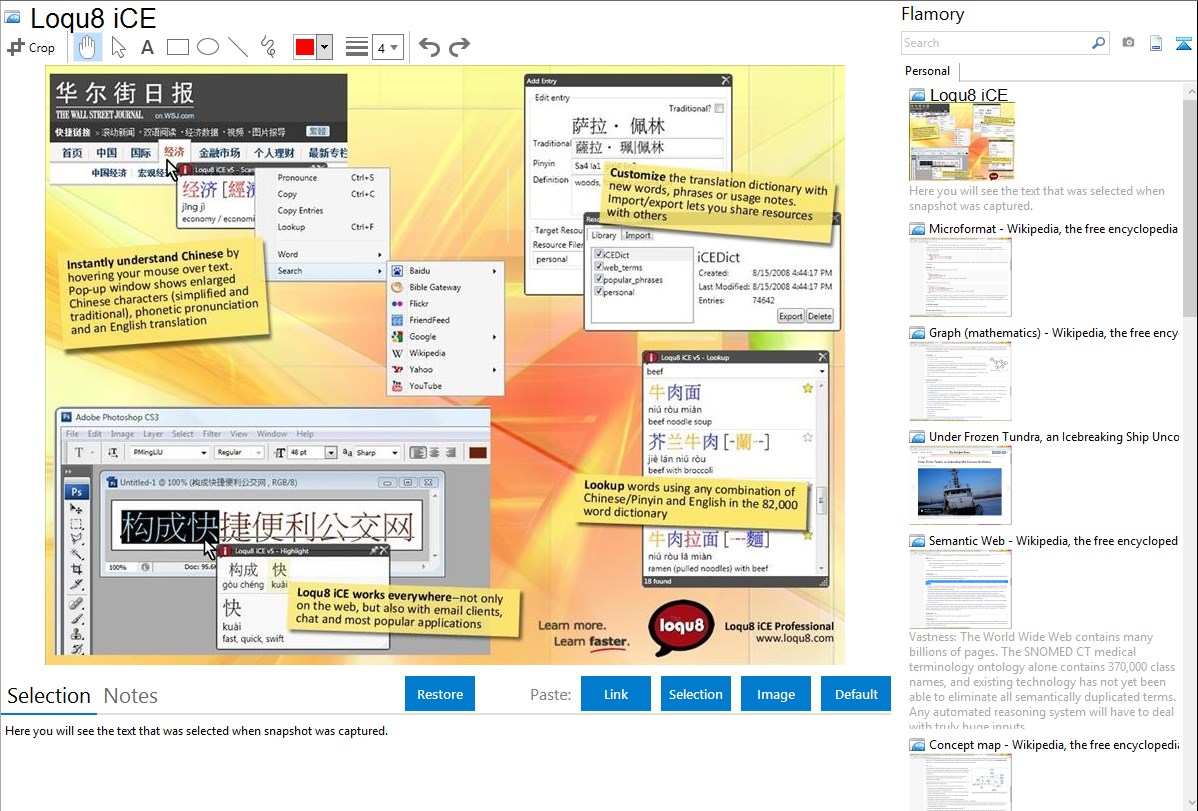The width and height of the screenshot is (1198, 811).
Task: Click the Photoshop Crop tool in snapshot
Action: point(76,569)
